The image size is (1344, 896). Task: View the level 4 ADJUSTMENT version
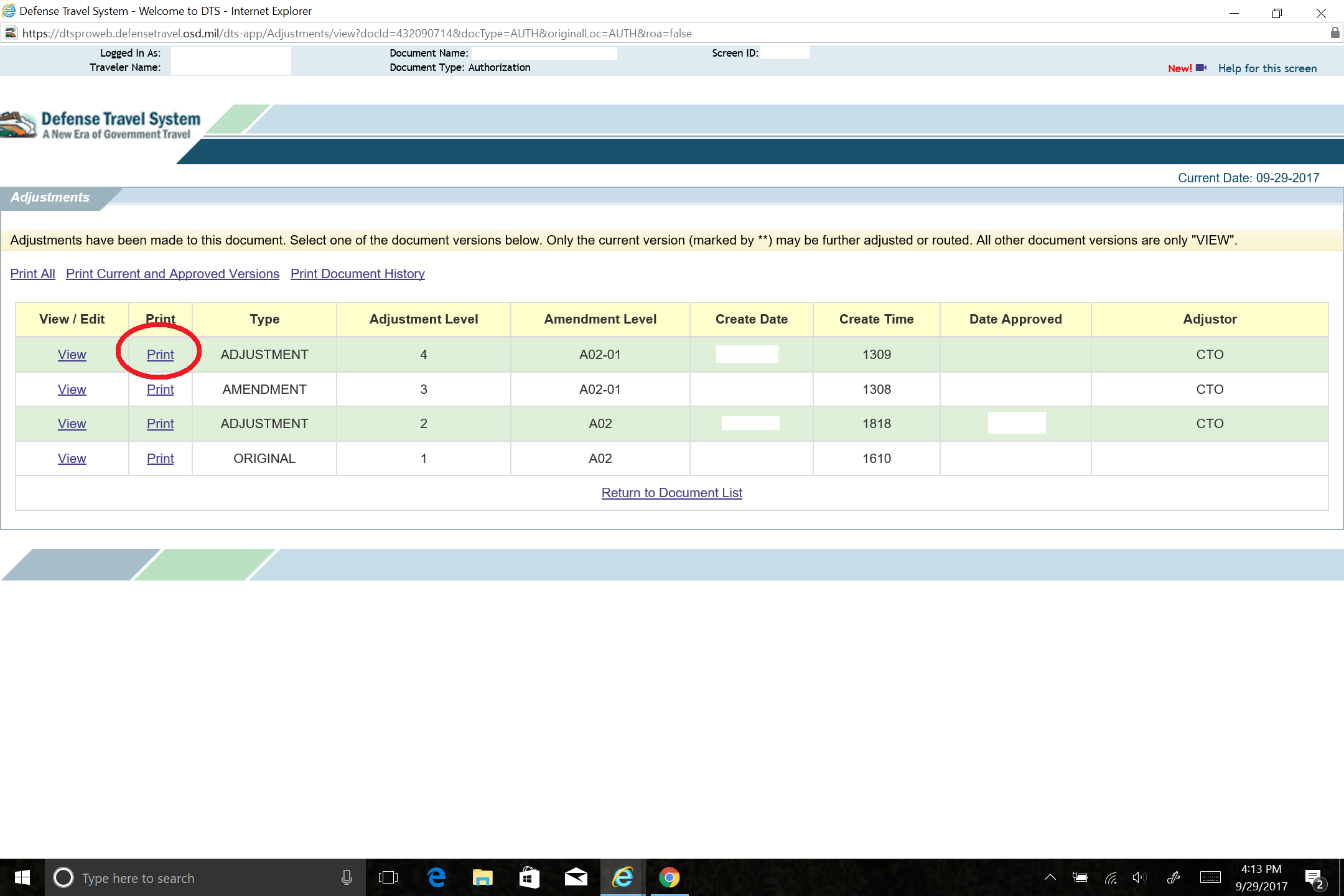pyautogui.click(x=72, y=355)
